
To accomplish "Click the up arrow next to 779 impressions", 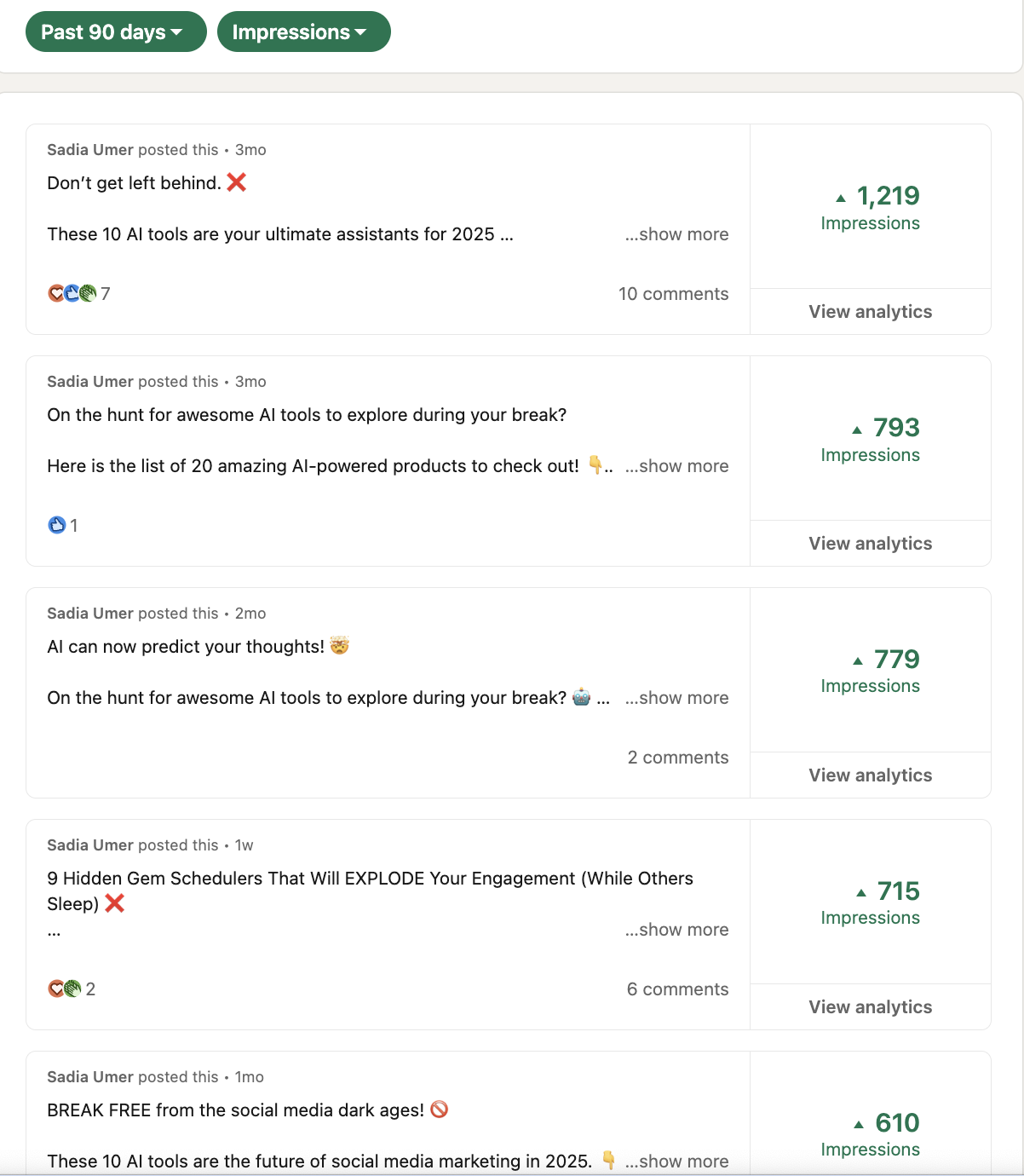I will pos(858,660).
